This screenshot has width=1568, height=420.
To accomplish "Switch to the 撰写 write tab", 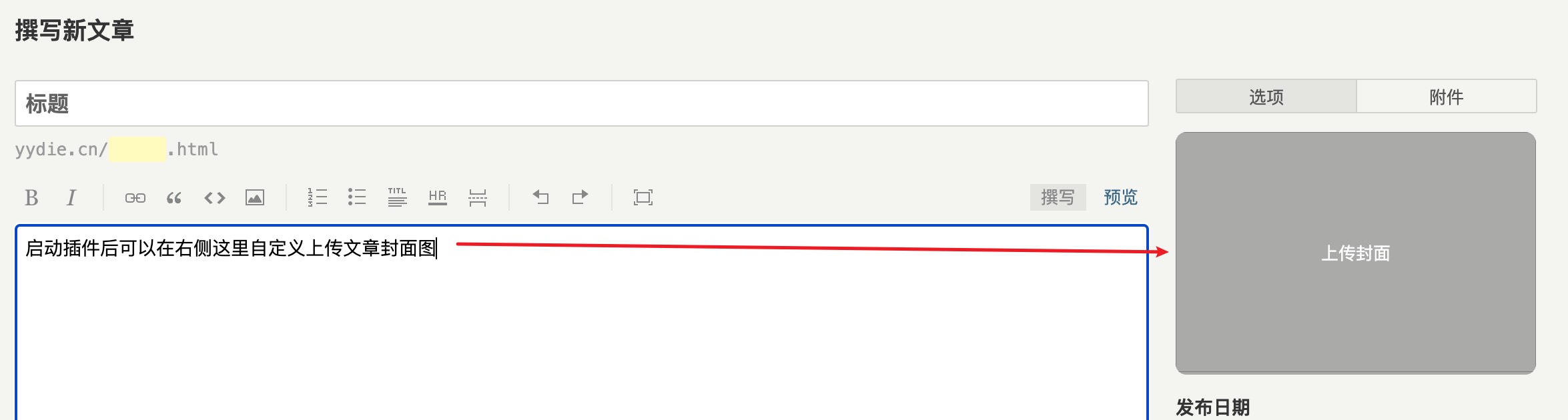I will [1058, 197].
